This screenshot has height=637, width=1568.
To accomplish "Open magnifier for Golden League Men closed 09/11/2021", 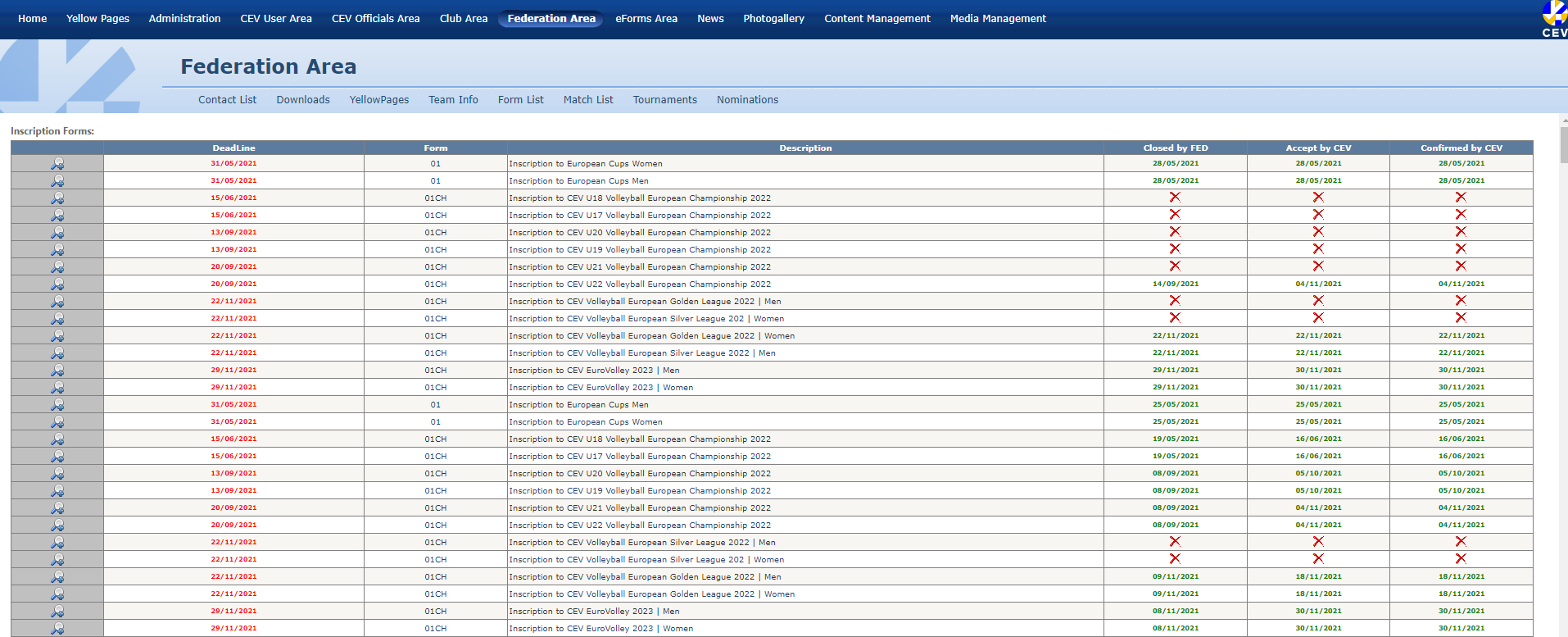I will [57, 576].
